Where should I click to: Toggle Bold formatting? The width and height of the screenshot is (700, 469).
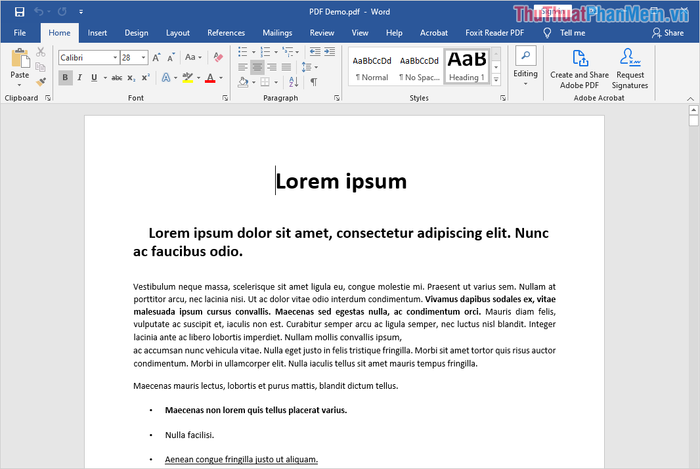pyautogui.click(x=65, y=78)
